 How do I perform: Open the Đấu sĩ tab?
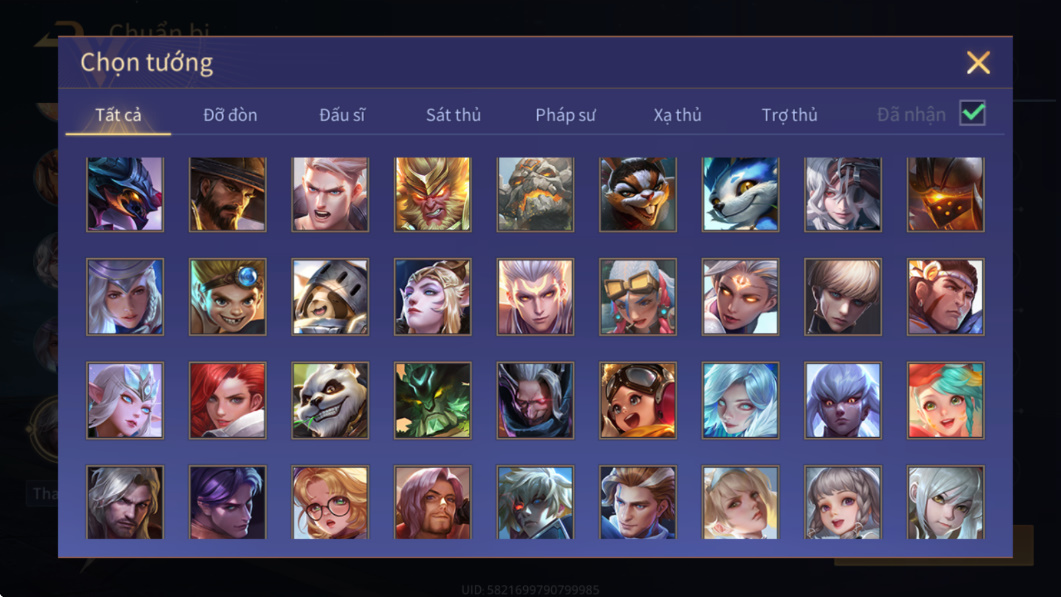click(342, 115)
